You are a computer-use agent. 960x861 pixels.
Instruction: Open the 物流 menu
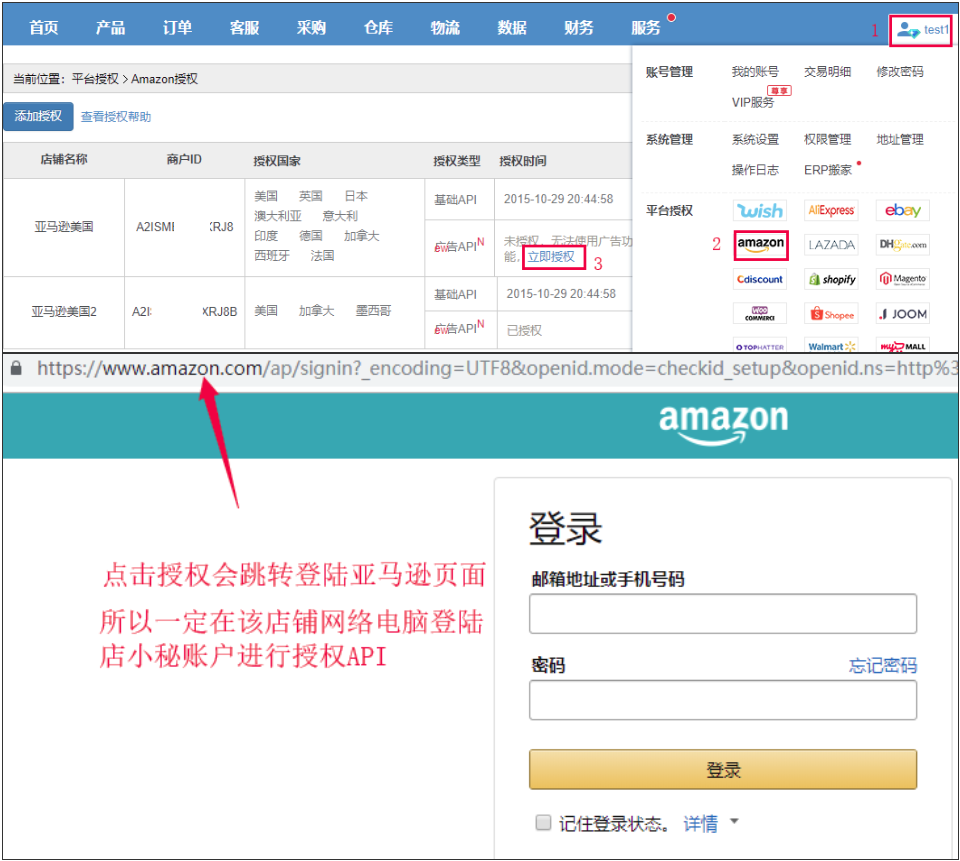coord(445,28)
